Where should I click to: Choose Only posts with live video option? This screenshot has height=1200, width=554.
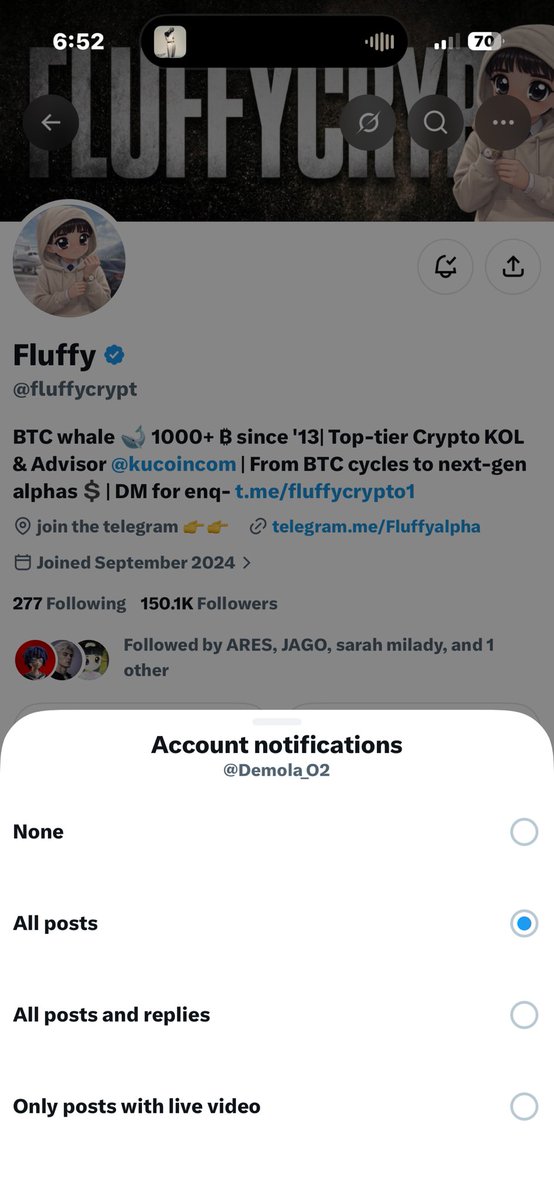click(x=277, y=1106)
